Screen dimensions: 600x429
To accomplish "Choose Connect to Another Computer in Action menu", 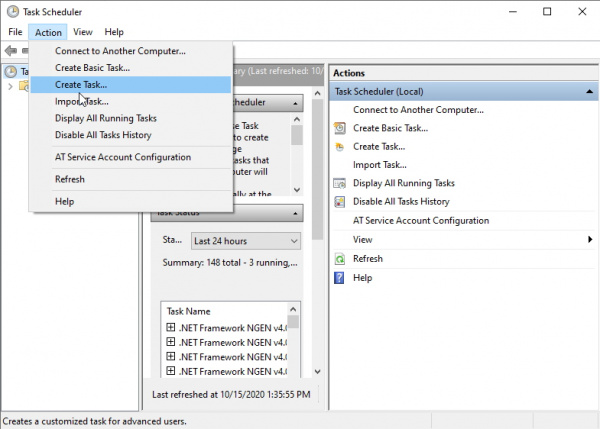I will [131, 51].
